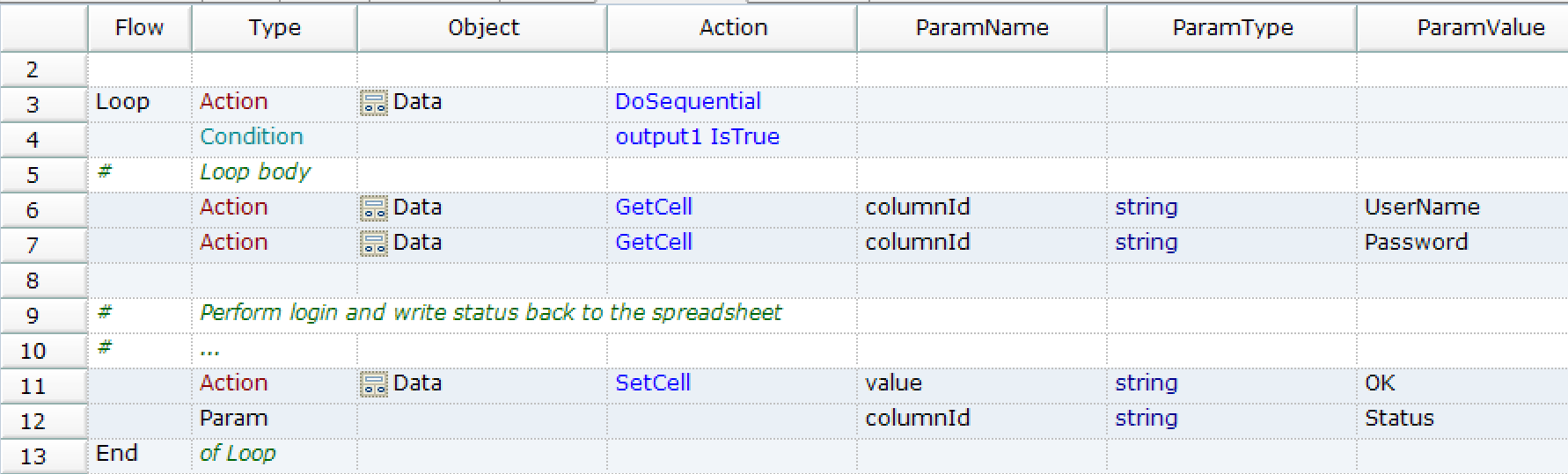Click the Data icon in row 11
Image resolution: width=1568 pixels, height=474 pixels.
[374, 384]
